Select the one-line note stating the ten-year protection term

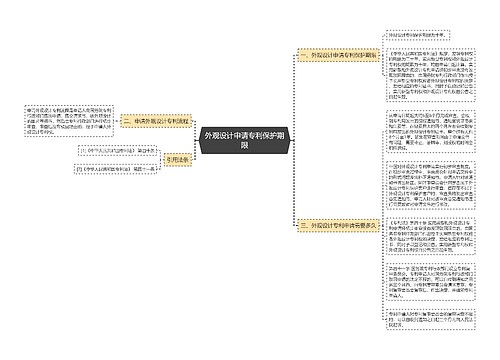point(418,35)
